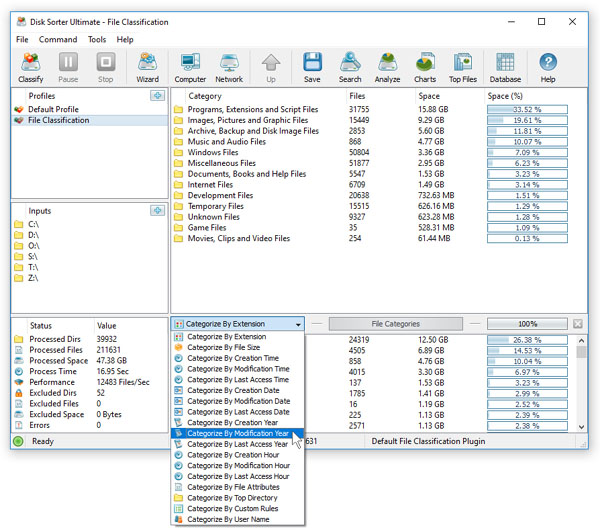Click the Classify toolbar icon

tap(31, 68)
